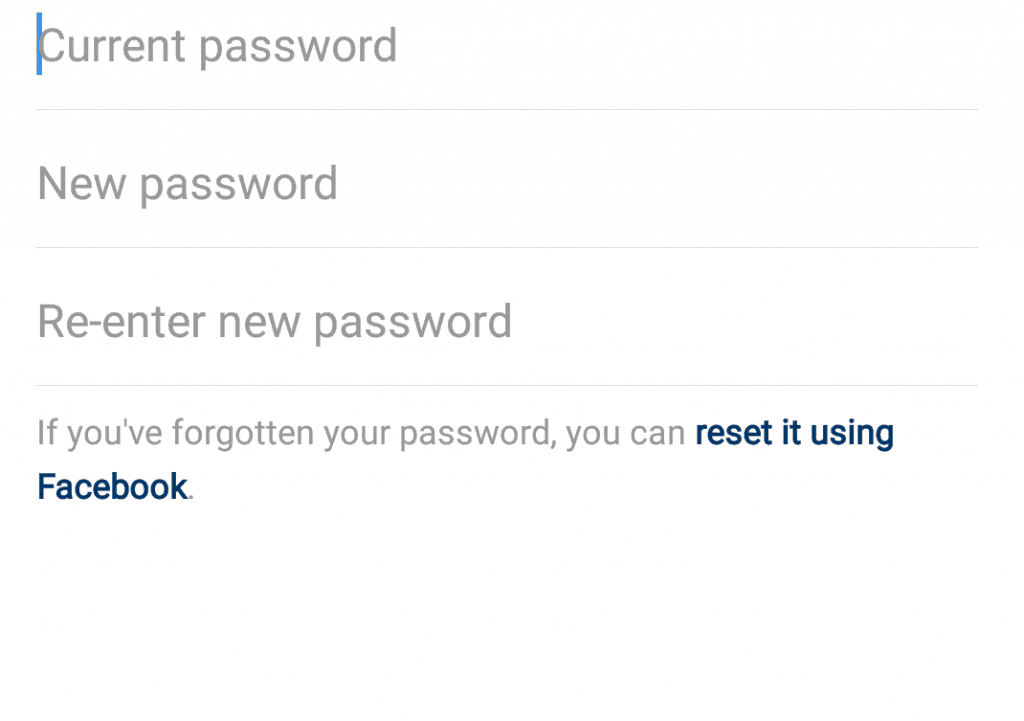Tap the "Re-enter new password" placeholder text
The height and width of the screenshot is (721, 1024).
(274, 322)
